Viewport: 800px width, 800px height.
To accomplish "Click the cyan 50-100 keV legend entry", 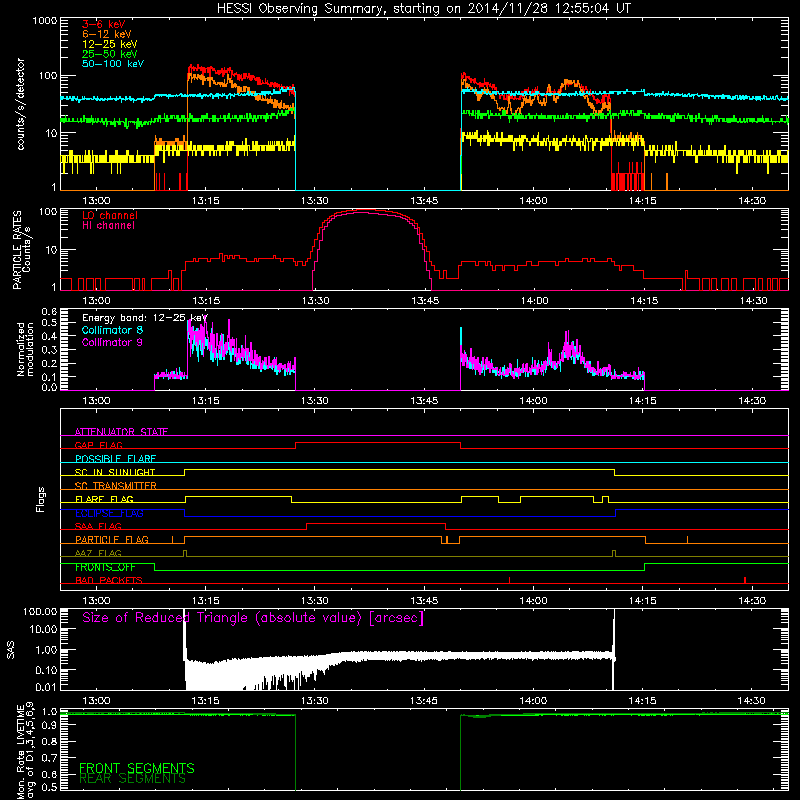I will pyautogui.click(x=113, y=64).
